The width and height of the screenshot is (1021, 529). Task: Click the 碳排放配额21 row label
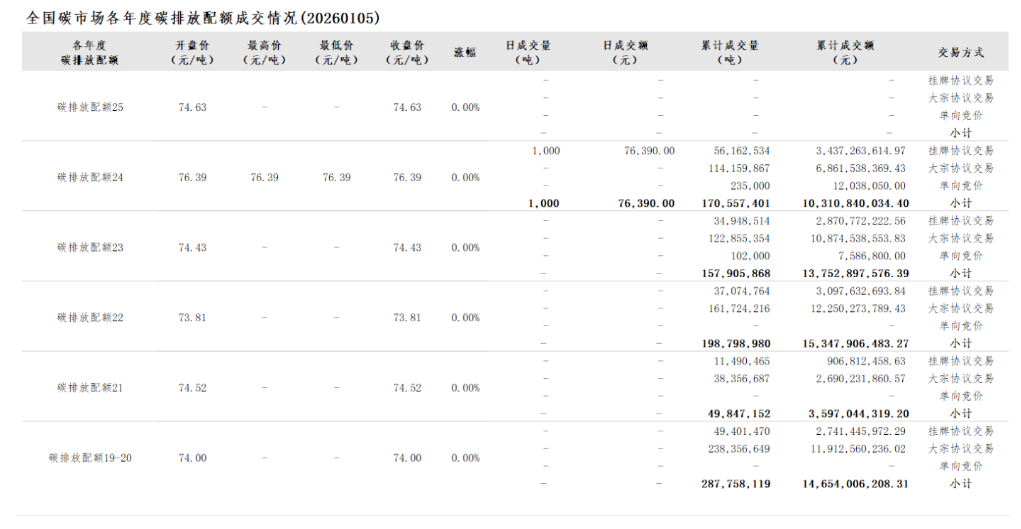coord(90,387)
